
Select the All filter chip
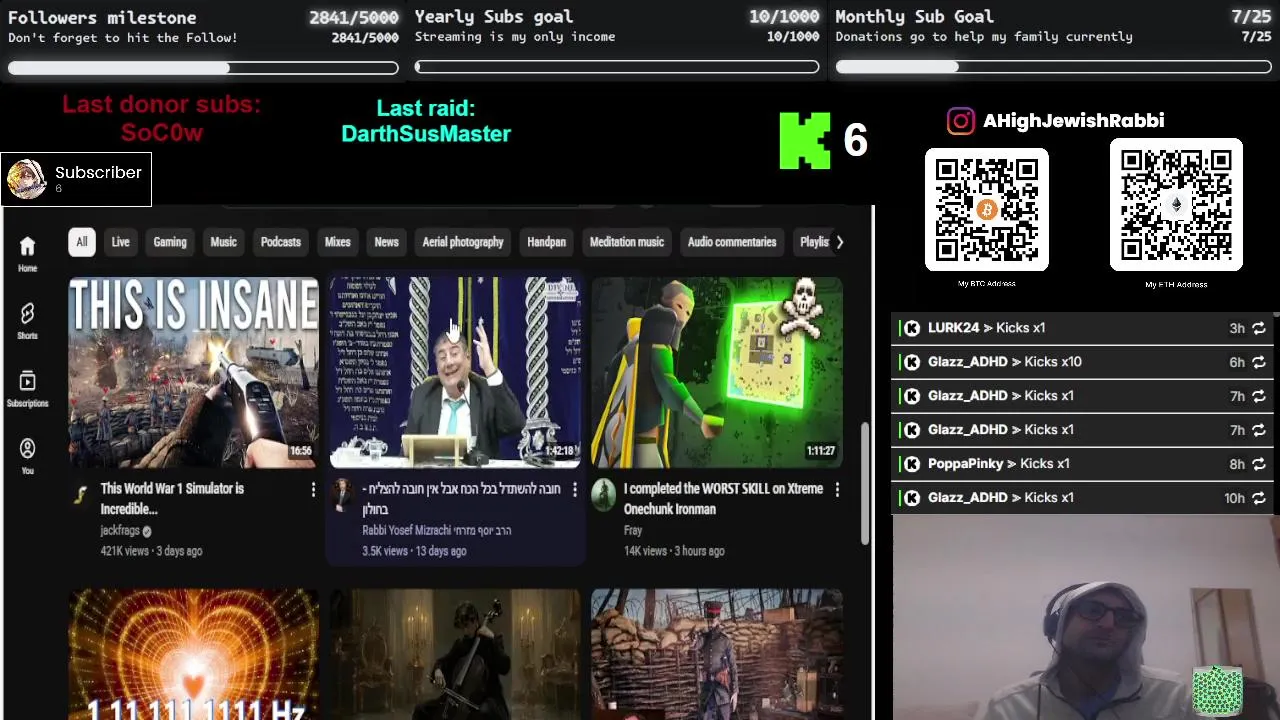[82, 242]
